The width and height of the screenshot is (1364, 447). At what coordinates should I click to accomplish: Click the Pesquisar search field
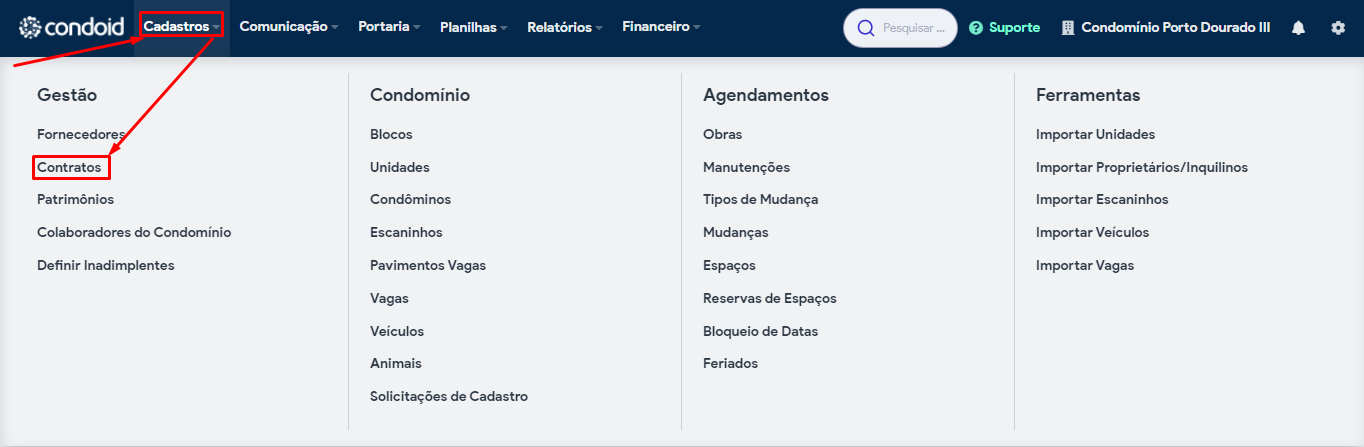[x=900, y=28]
